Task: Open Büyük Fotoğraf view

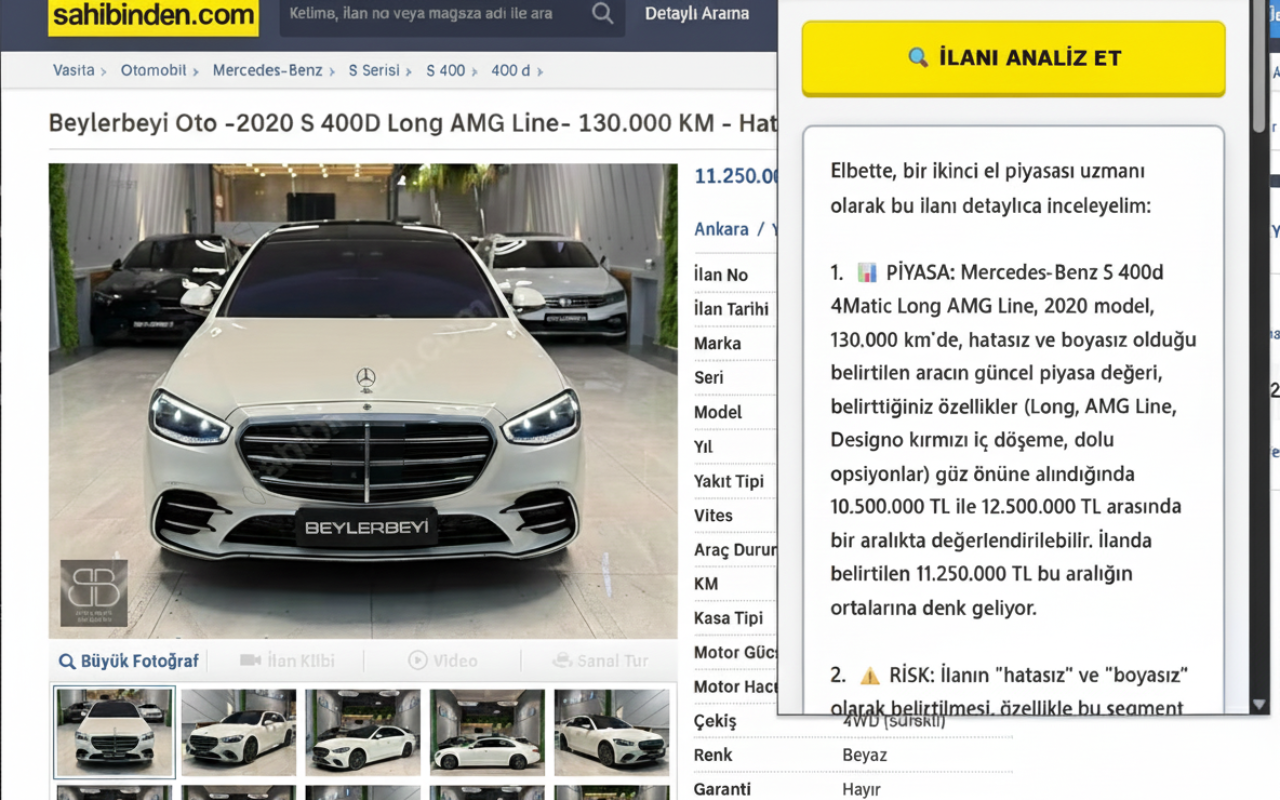Action: click(x=129, y=661)
